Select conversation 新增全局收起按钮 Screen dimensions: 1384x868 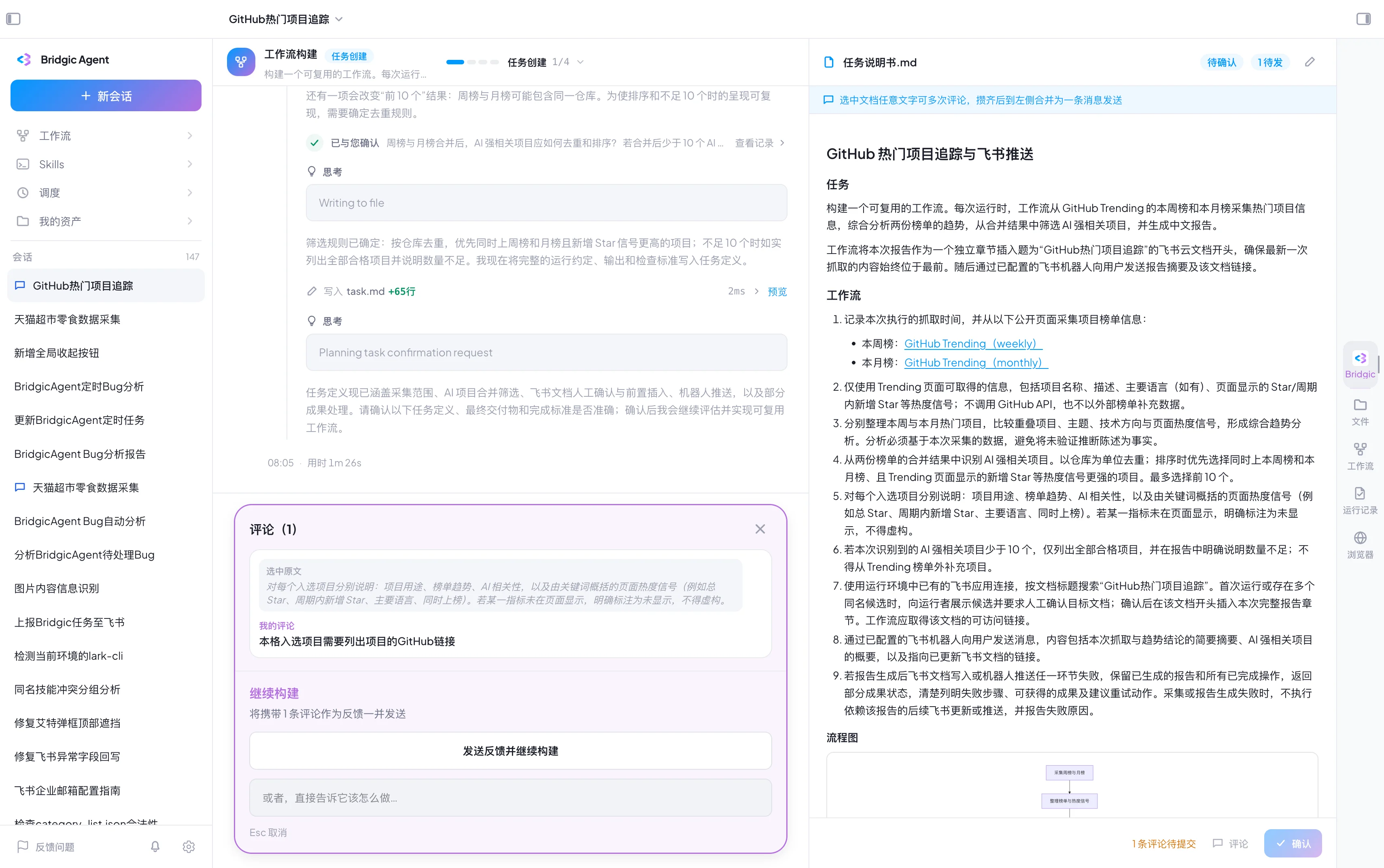pyautogui.click(x=106, y=352)
